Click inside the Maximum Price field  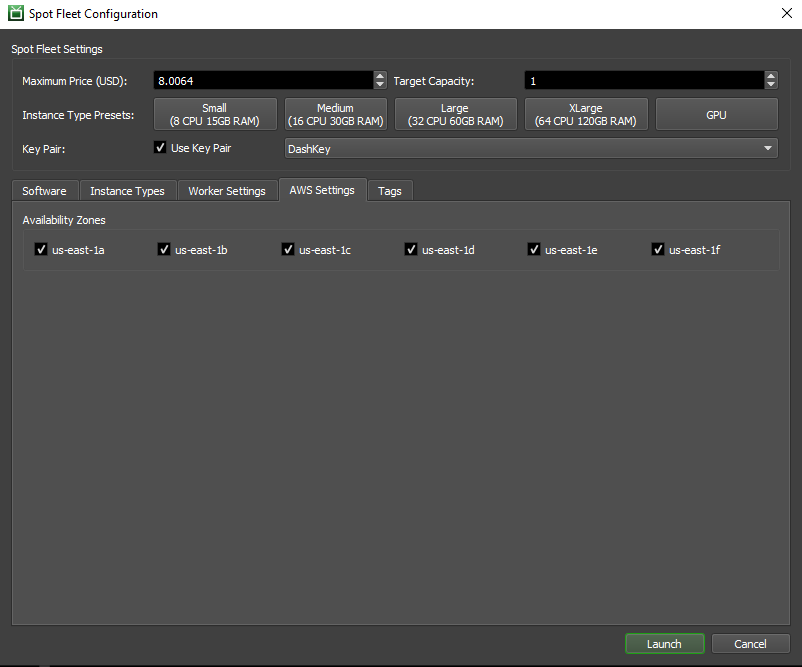click(262, 81)
